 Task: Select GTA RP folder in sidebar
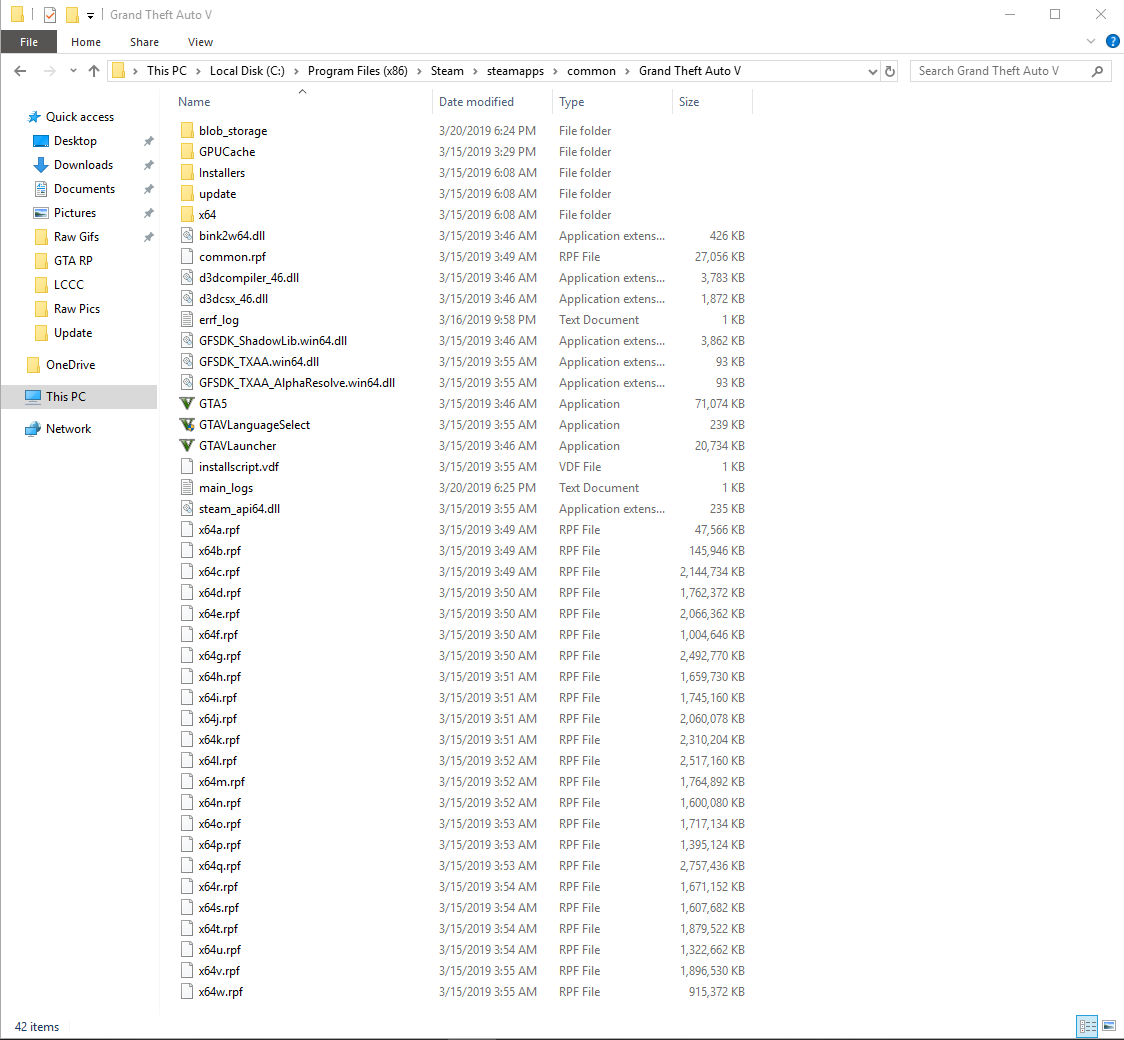point(72,261)
